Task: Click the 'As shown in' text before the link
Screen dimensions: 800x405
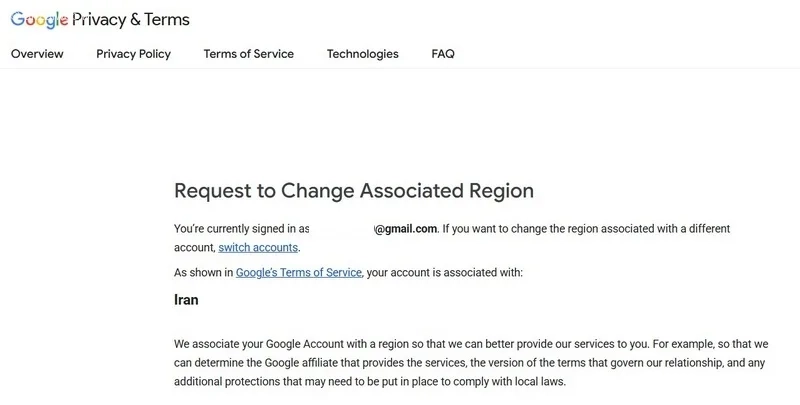Action: coord(204,272)
